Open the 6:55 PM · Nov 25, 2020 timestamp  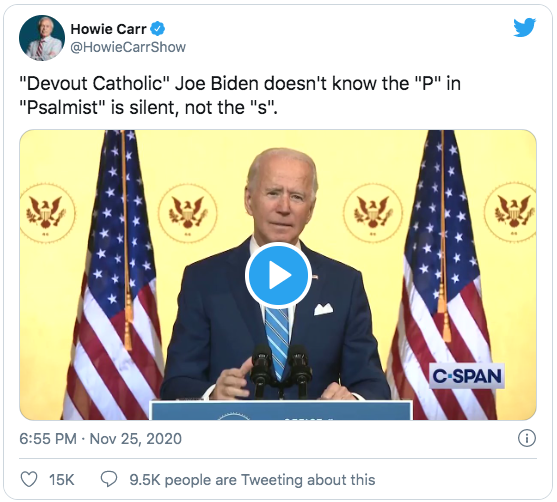101,439
